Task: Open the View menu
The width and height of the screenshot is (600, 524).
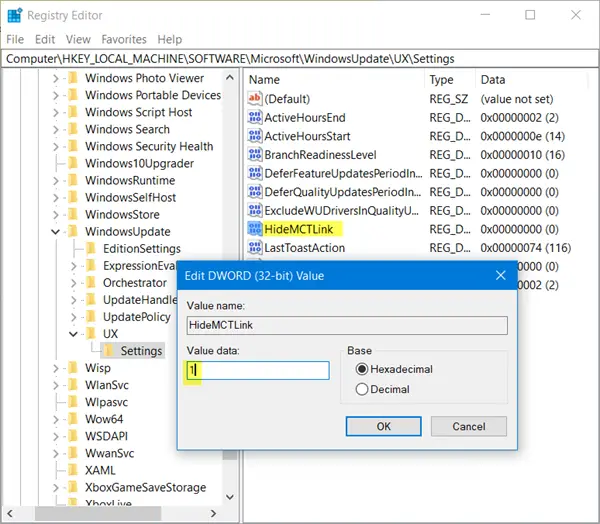Action: point(78,39)
